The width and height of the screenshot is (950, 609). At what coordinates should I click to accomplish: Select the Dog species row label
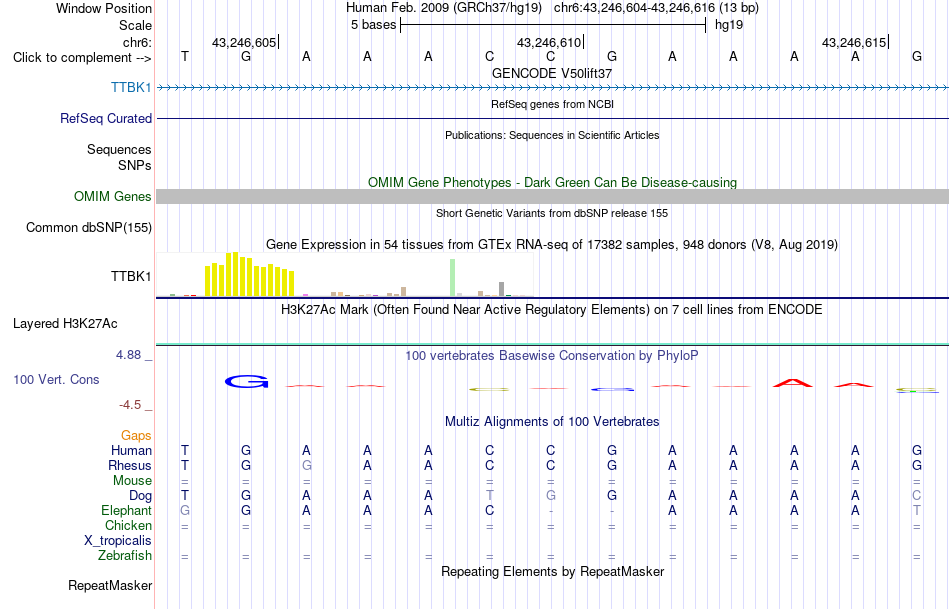(x=140, y=496)
